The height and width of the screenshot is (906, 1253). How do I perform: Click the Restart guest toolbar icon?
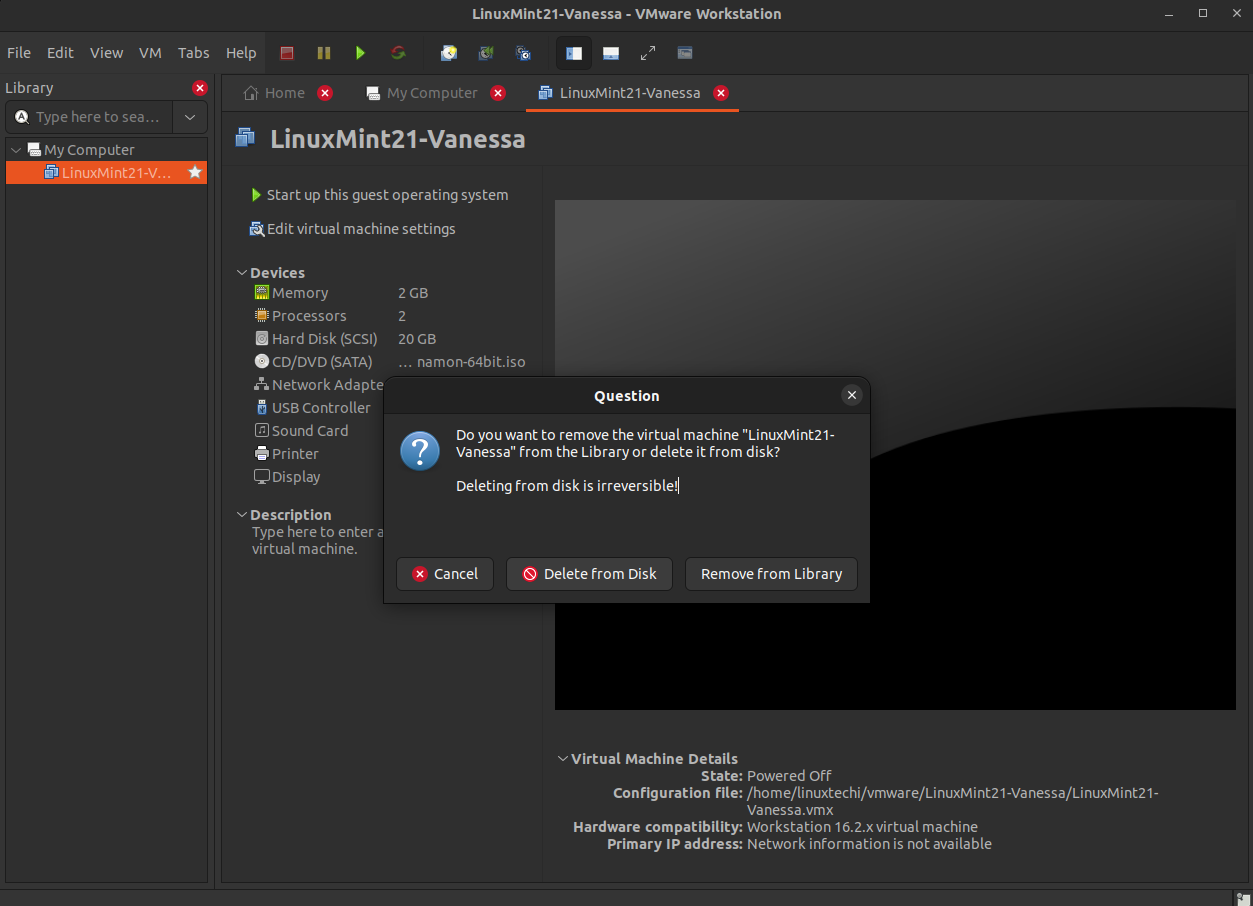(x=398, y=53)
